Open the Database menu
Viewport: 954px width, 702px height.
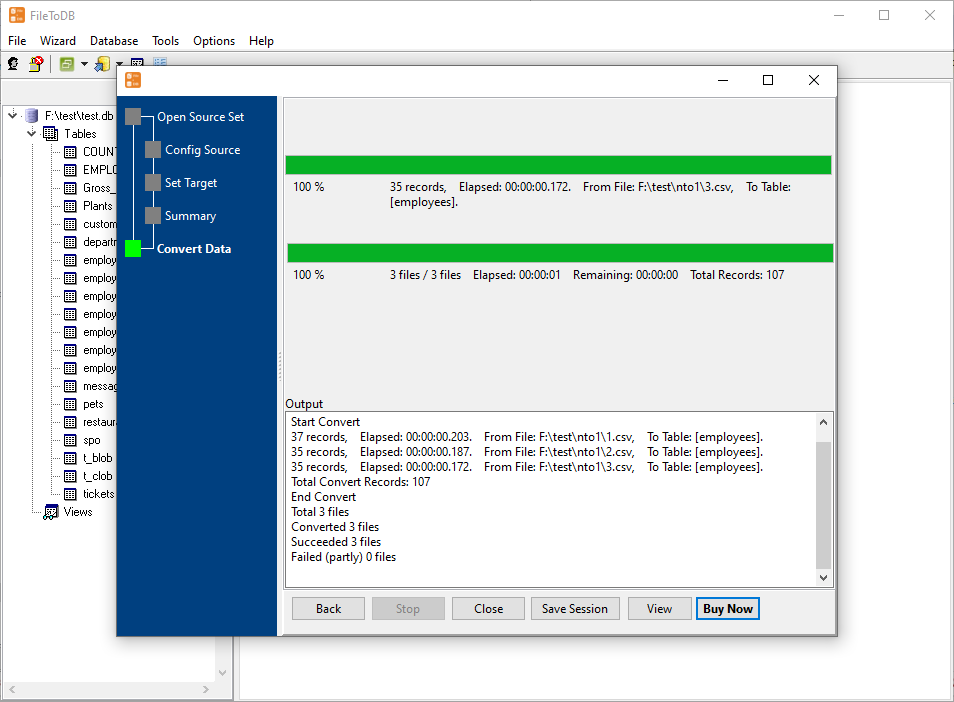pyautogui.click(x=114, y=41)
